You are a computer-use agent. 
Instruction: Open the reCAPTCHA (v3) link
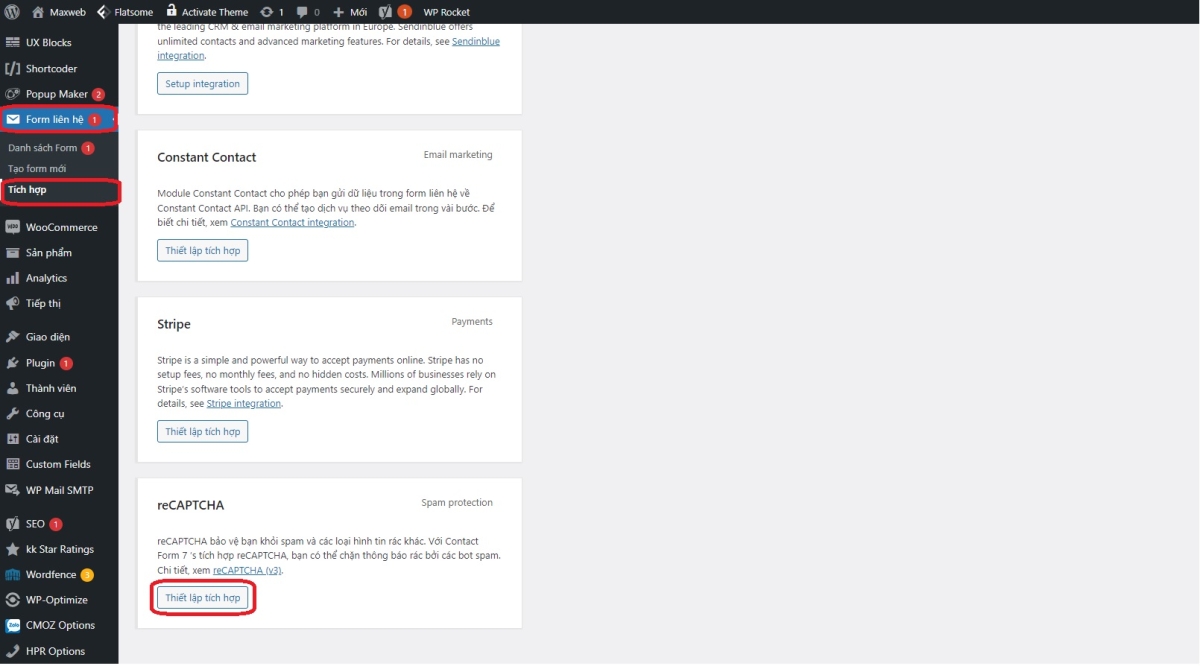pos(247,570)
